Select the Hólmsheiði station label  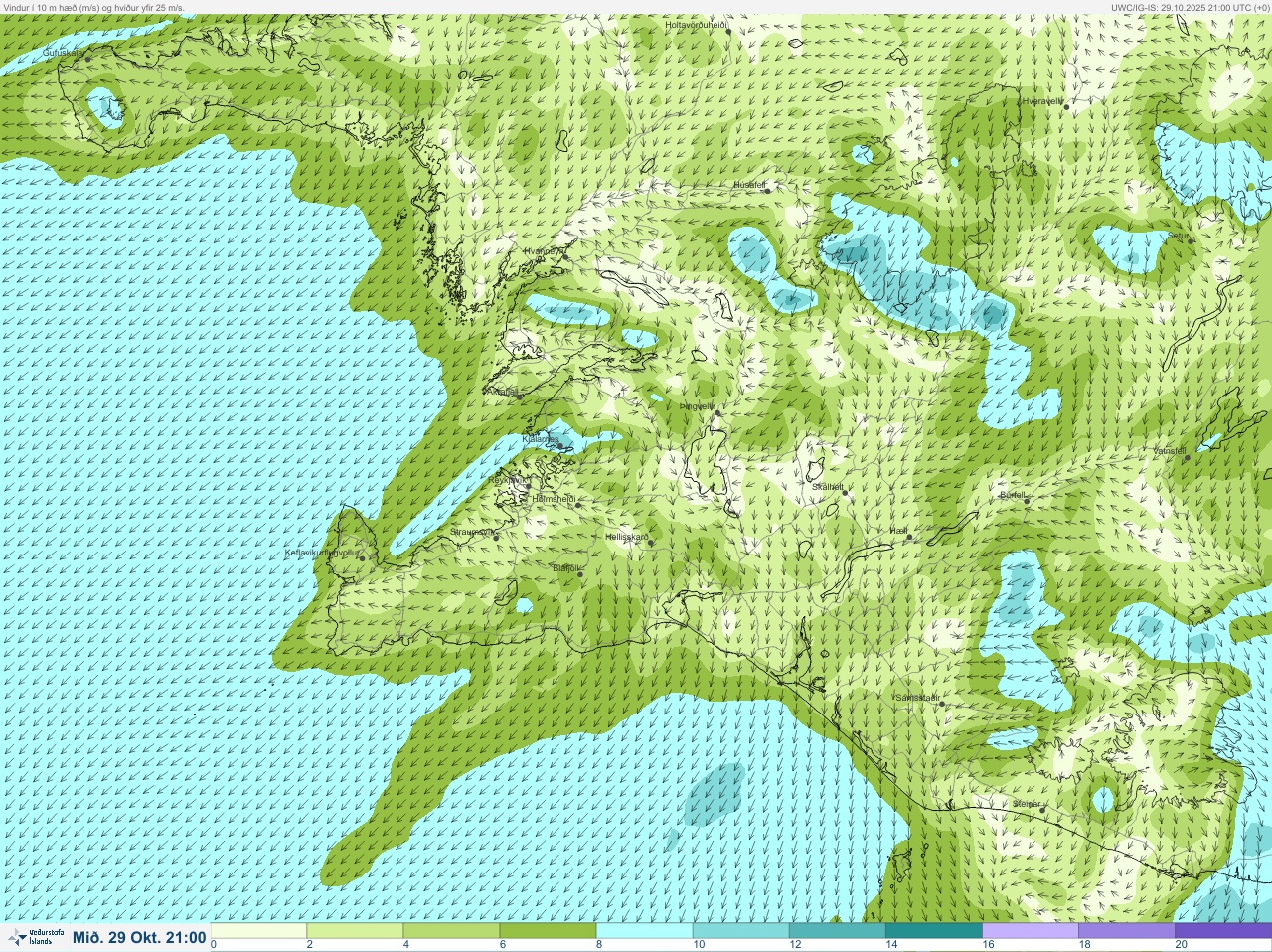pyautogui.click(x=555, y=498)
